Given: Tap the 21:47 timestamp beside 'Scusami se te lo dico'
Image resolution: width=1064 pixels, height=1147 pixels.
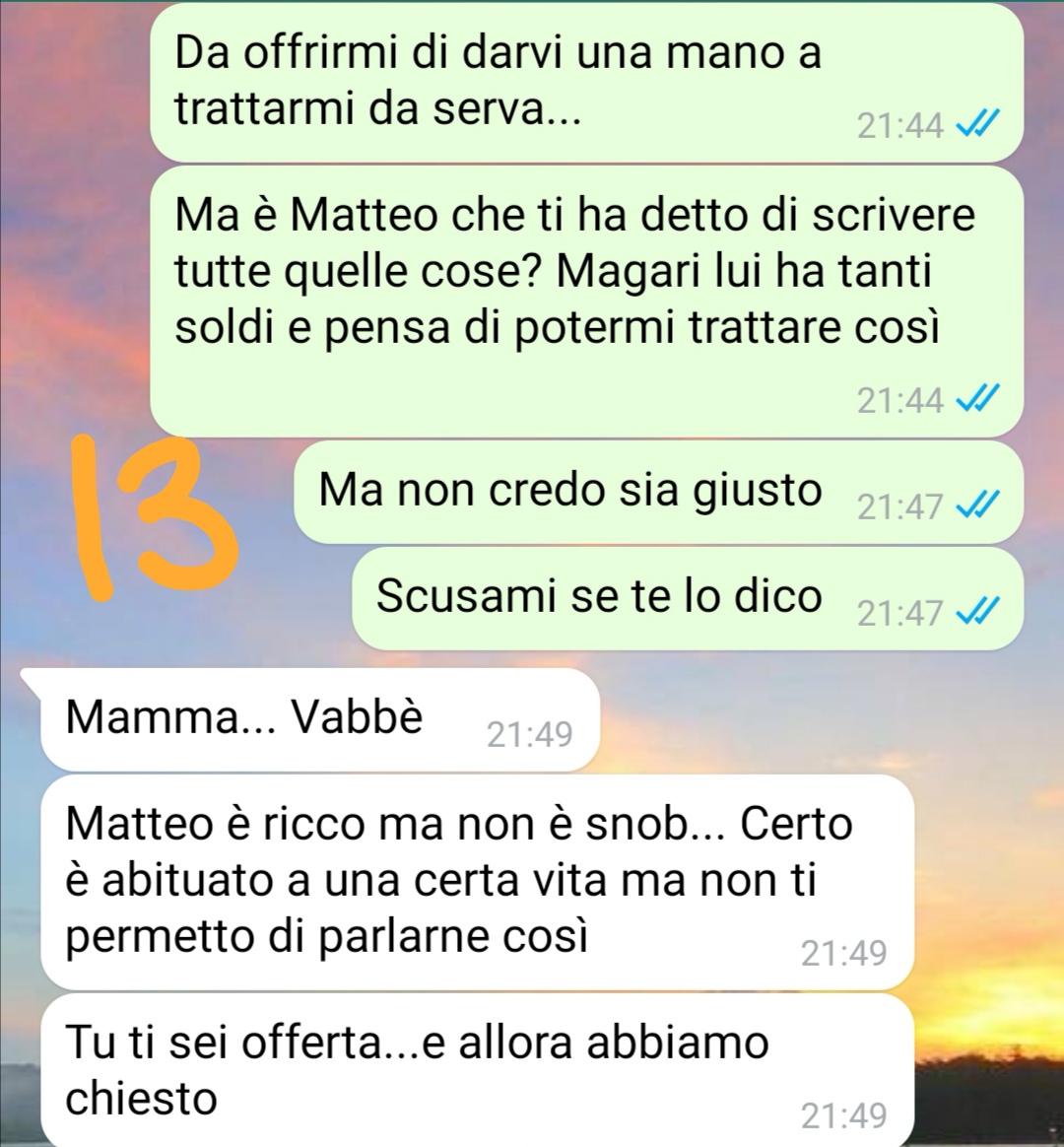Looking at the screenshot, I should coord(900,613).
